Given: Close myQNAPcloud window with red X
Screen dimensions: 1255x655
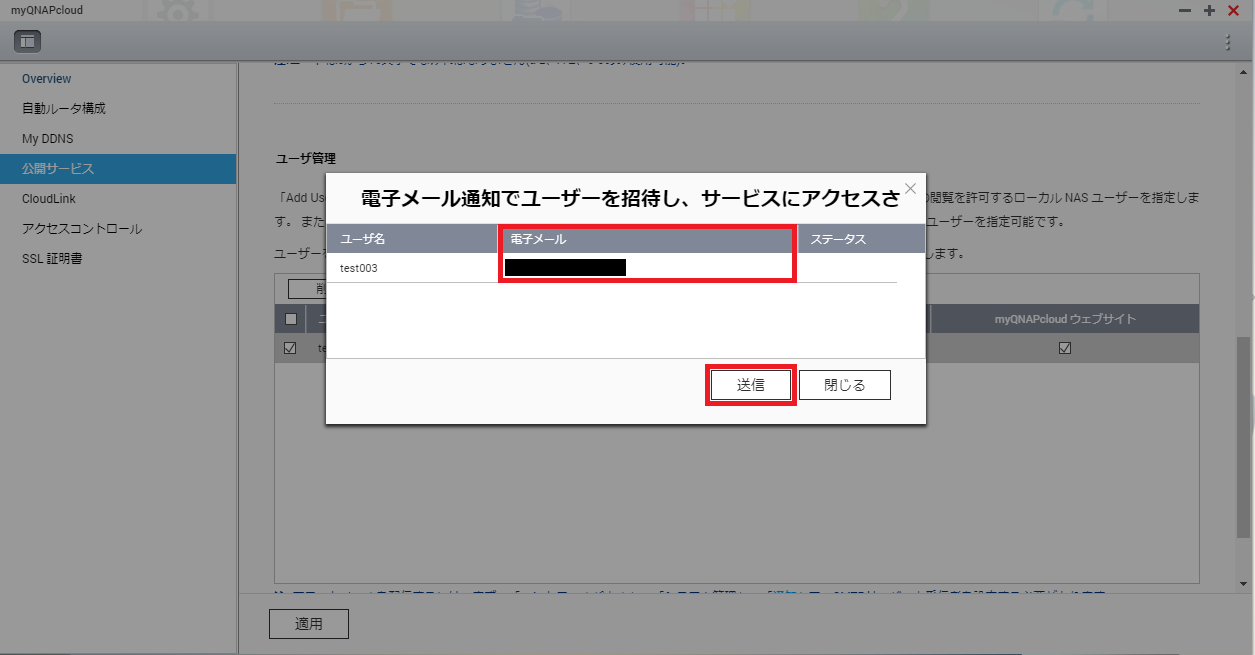Looking at the screenshot, I should click(x=1233, y=10).
